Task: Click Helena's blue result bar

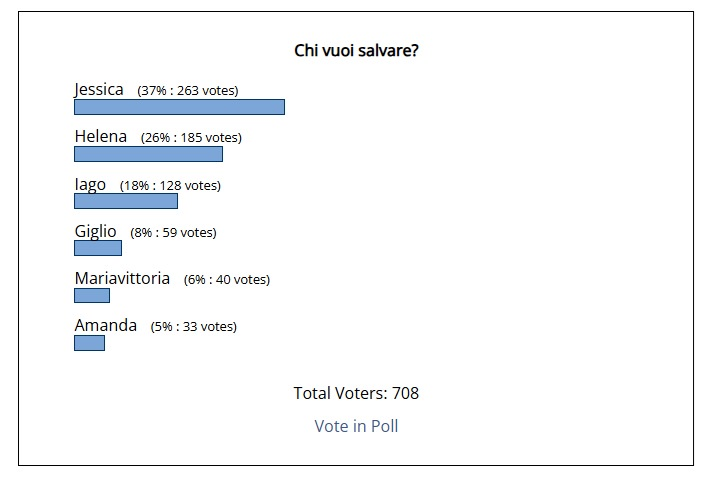Action: [148, 154]
